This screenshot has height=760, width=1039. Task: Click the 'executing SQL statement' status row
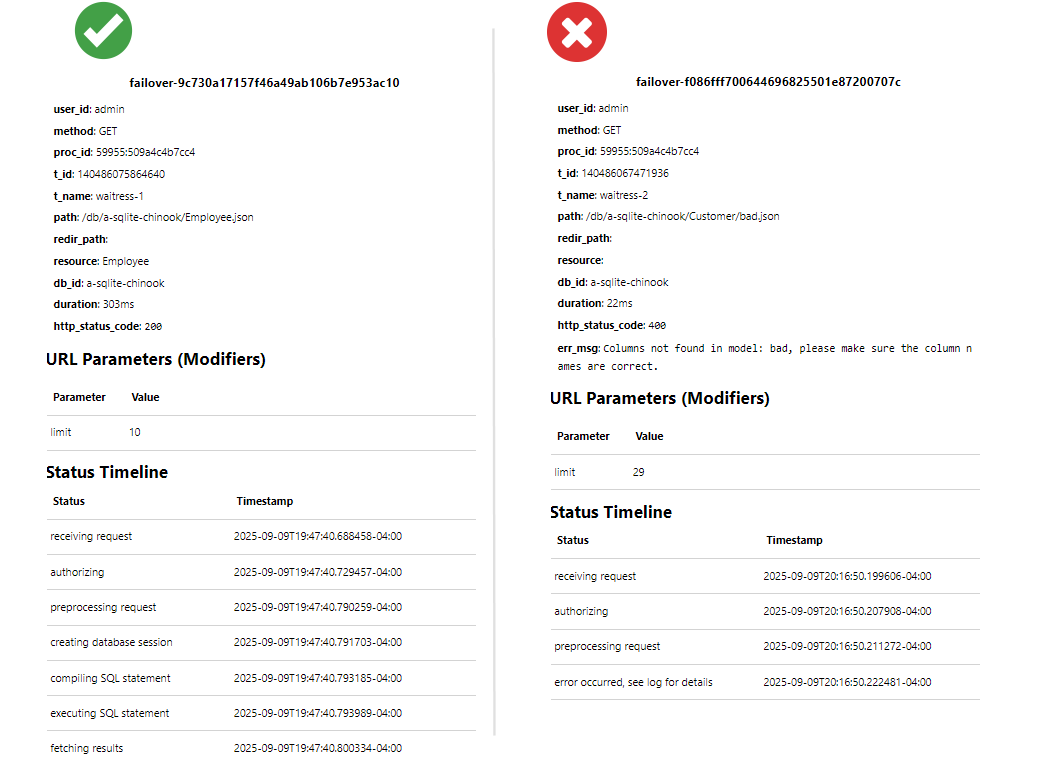coord(110,713)
